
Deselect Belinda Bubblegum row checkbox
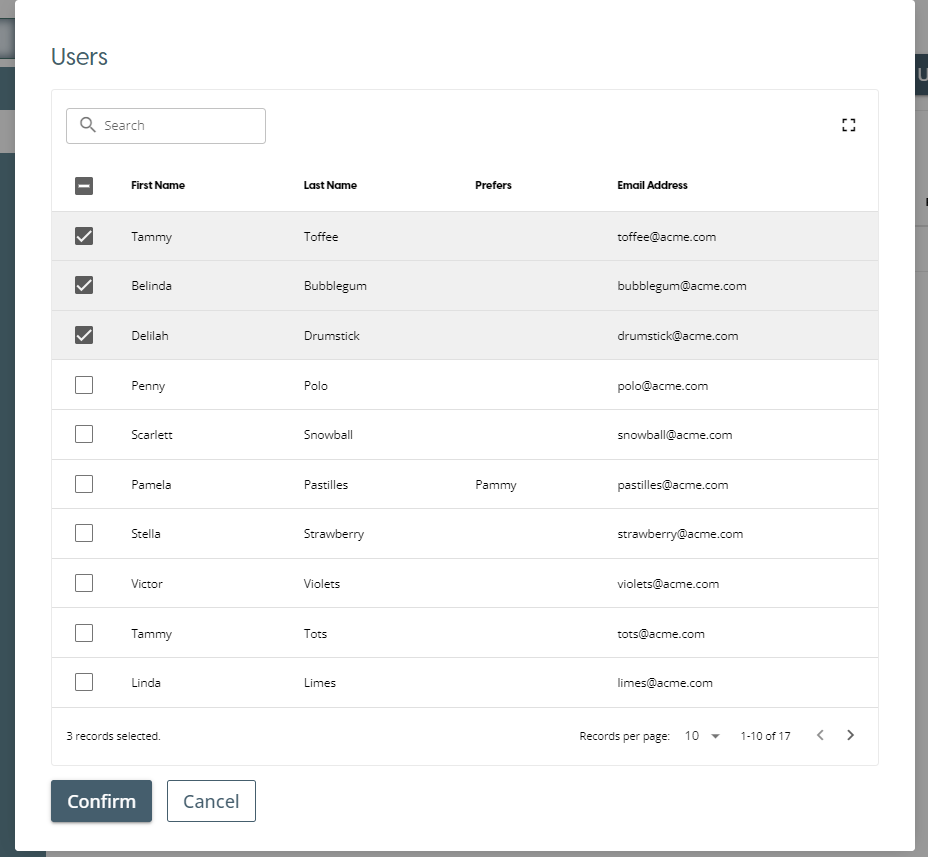pos(84,285)
